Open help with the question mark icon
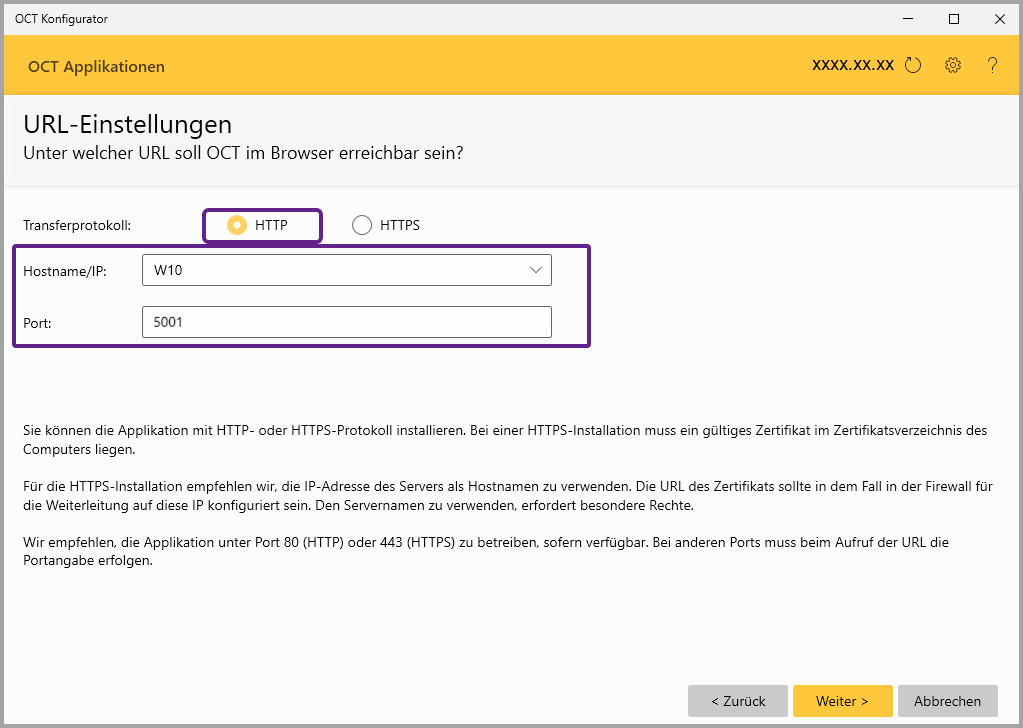This screenshot has height=728, width=1023. point(992,66)
